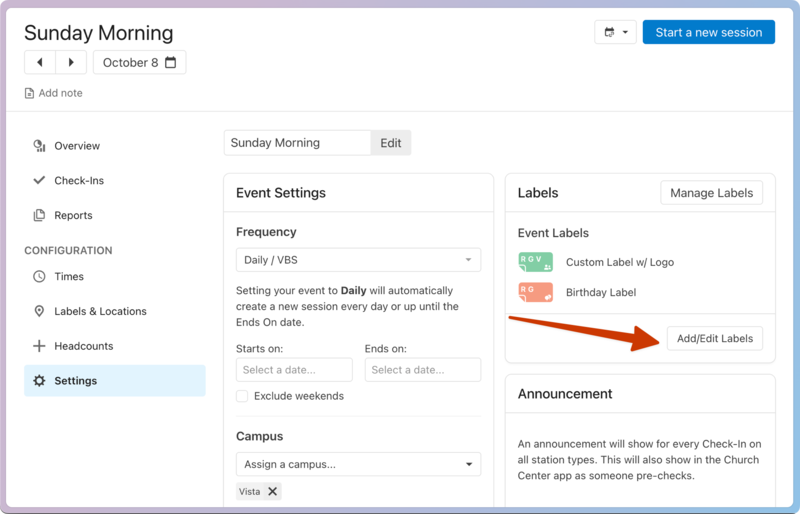Click the Starts on date field
Viewport: 800px width, 514px height.
click(x=294, y=370)
